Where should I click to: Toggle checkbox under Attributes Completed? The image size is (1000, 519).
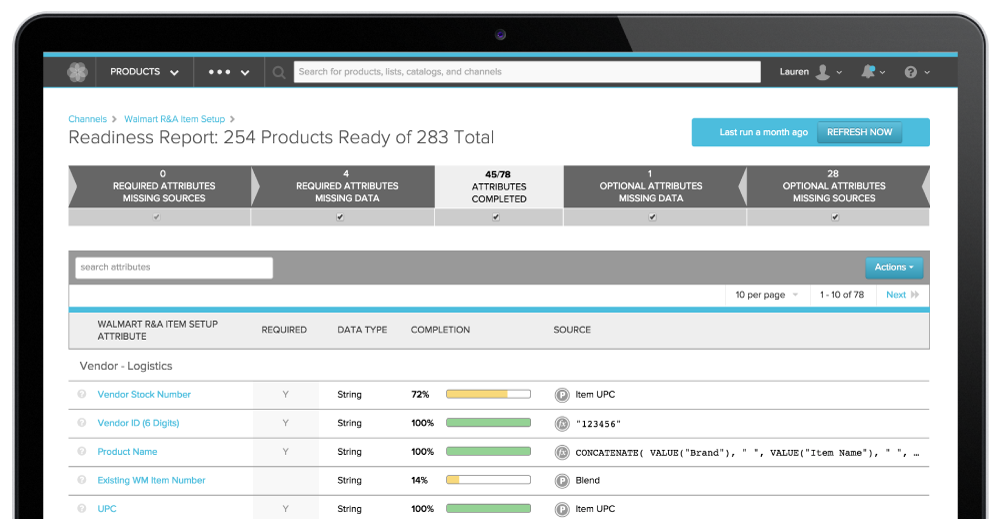point(496,217)
